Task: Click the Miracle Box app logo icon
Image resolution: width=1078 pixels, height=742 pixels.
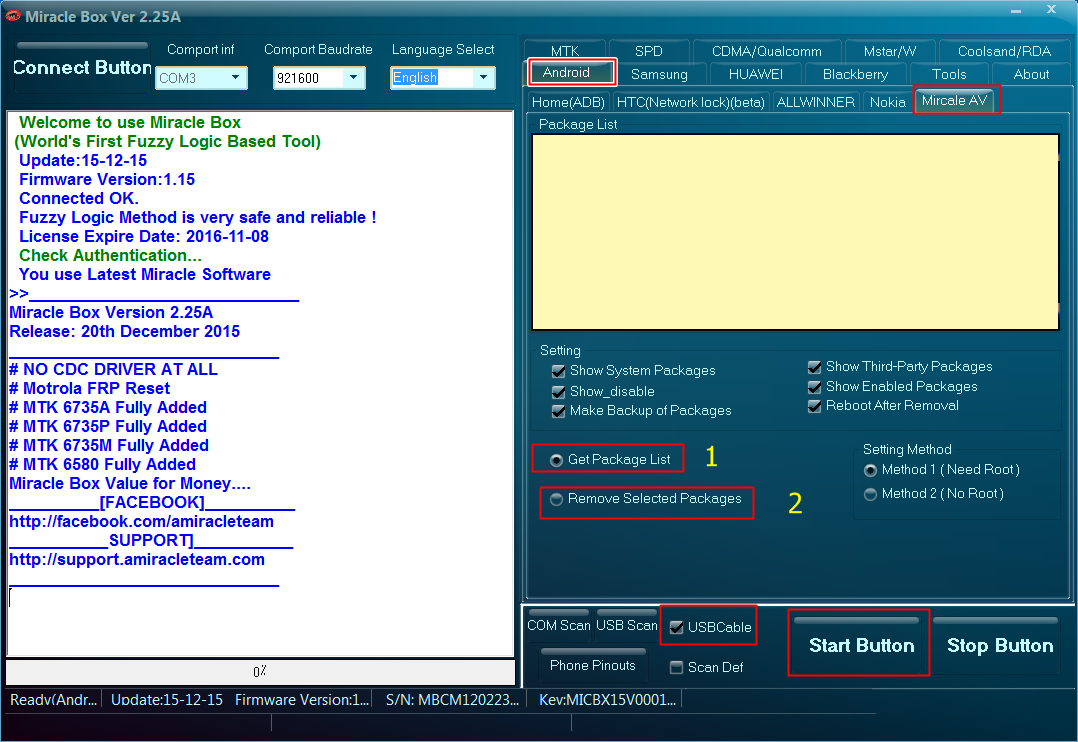Action: (x=12, y=16)
